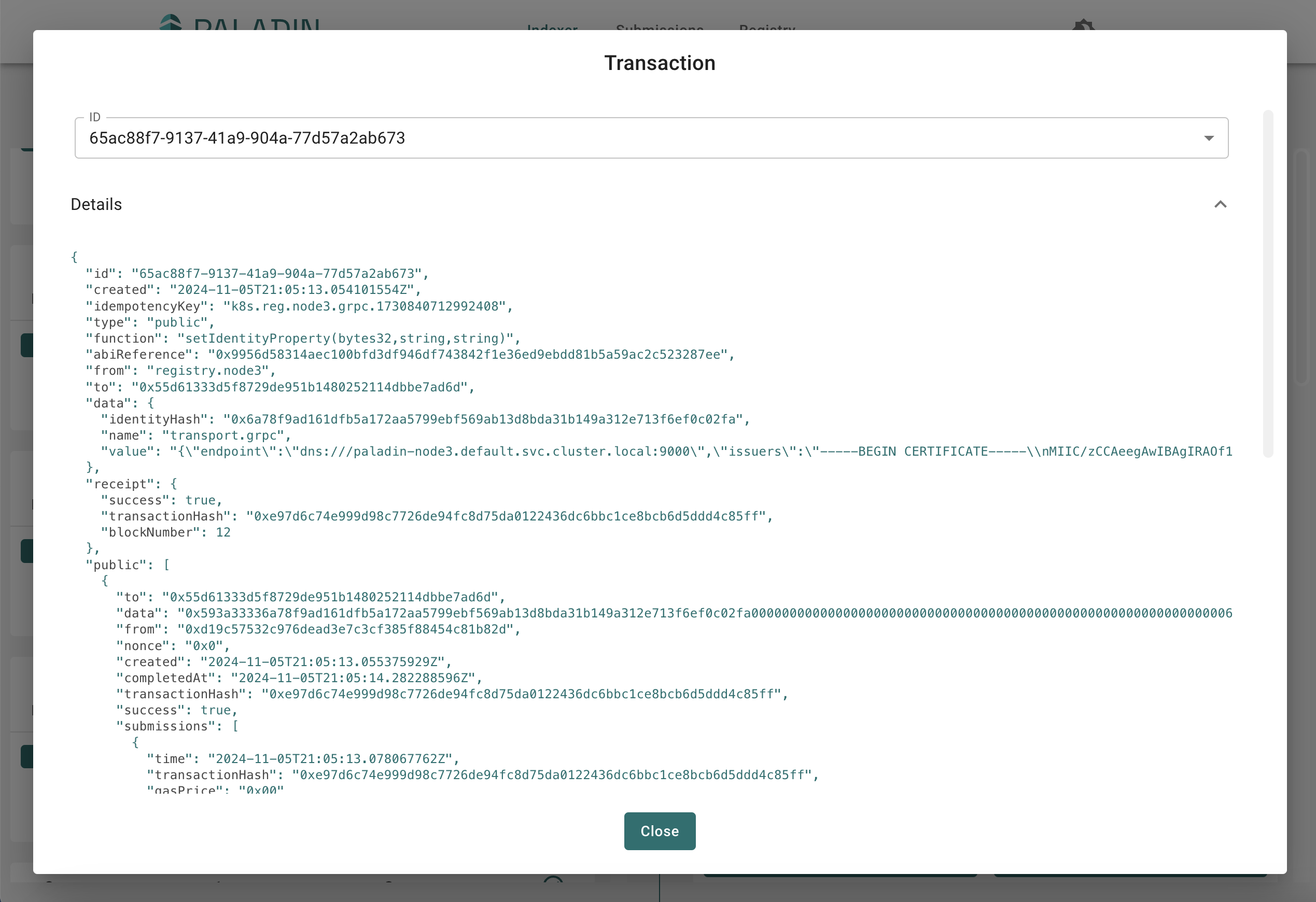Click the Paladin logo icon
The width and height of the screenshot is (1316, 902).
click(x=171, y=23)
